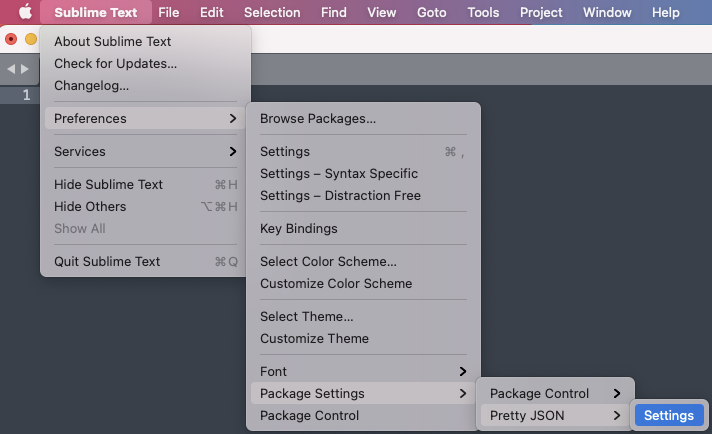Image resolution: width=712 pixels, height=434 pixels.
Task: Open the View menu
Action: click(x=381, y=12)
